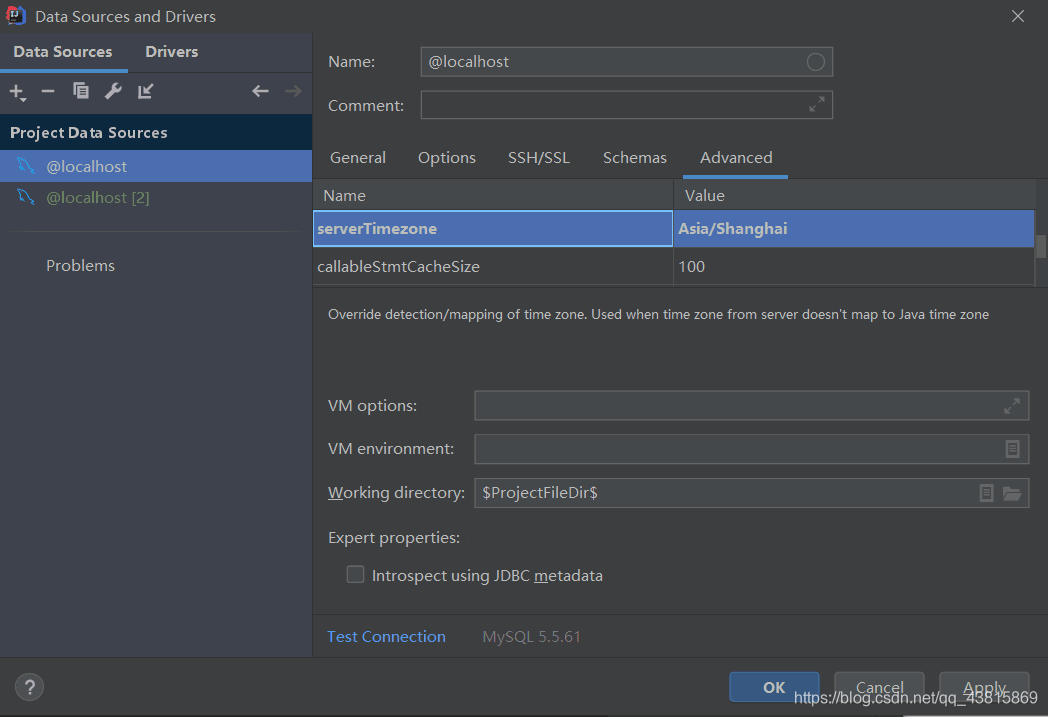Click the properties table scrollbar thumb

pyautogui.click(x=1041, y=246)
